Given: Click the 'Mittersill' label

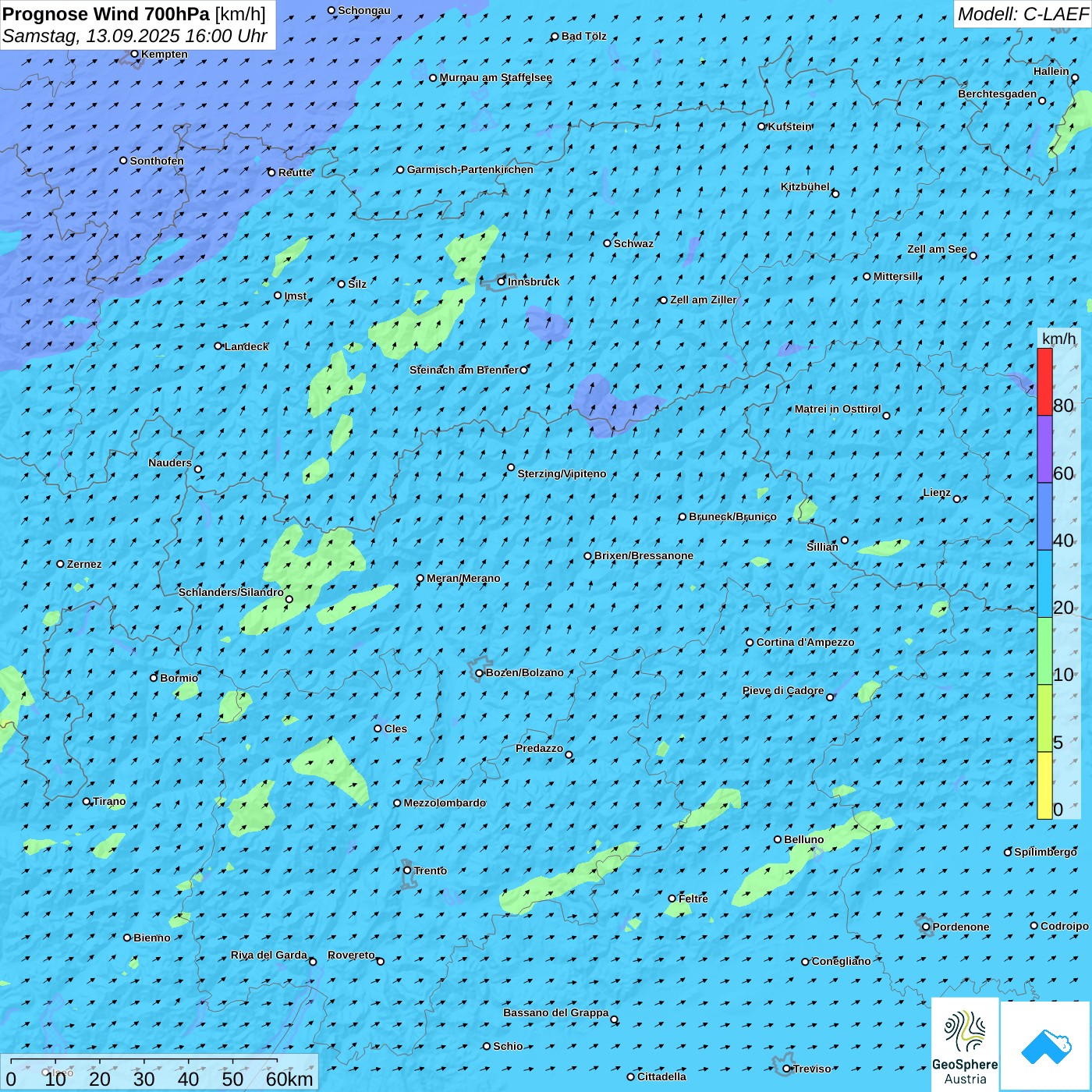Looking at the screenshot, I should (896, 276).
